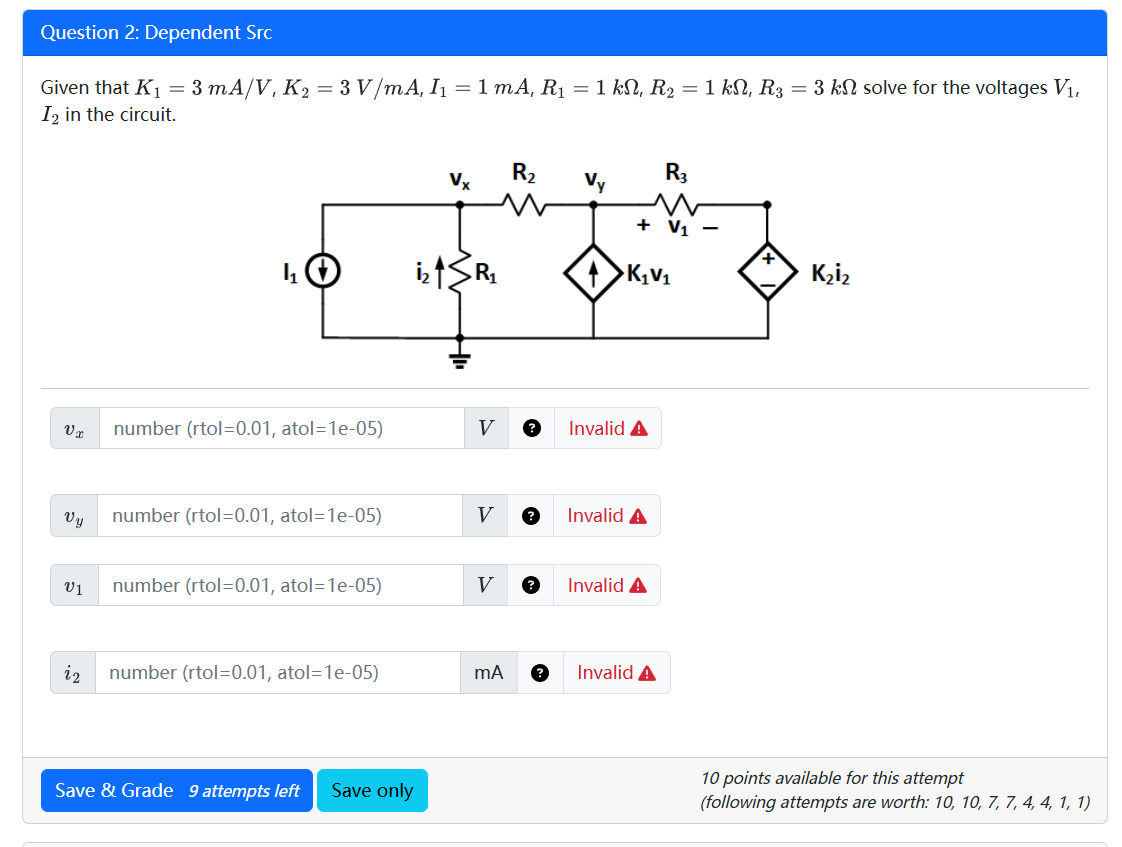Click the Question 2: Dependent Src header bar
The width and height of the screenshot is (1122, 847).
tap(560, 33)
